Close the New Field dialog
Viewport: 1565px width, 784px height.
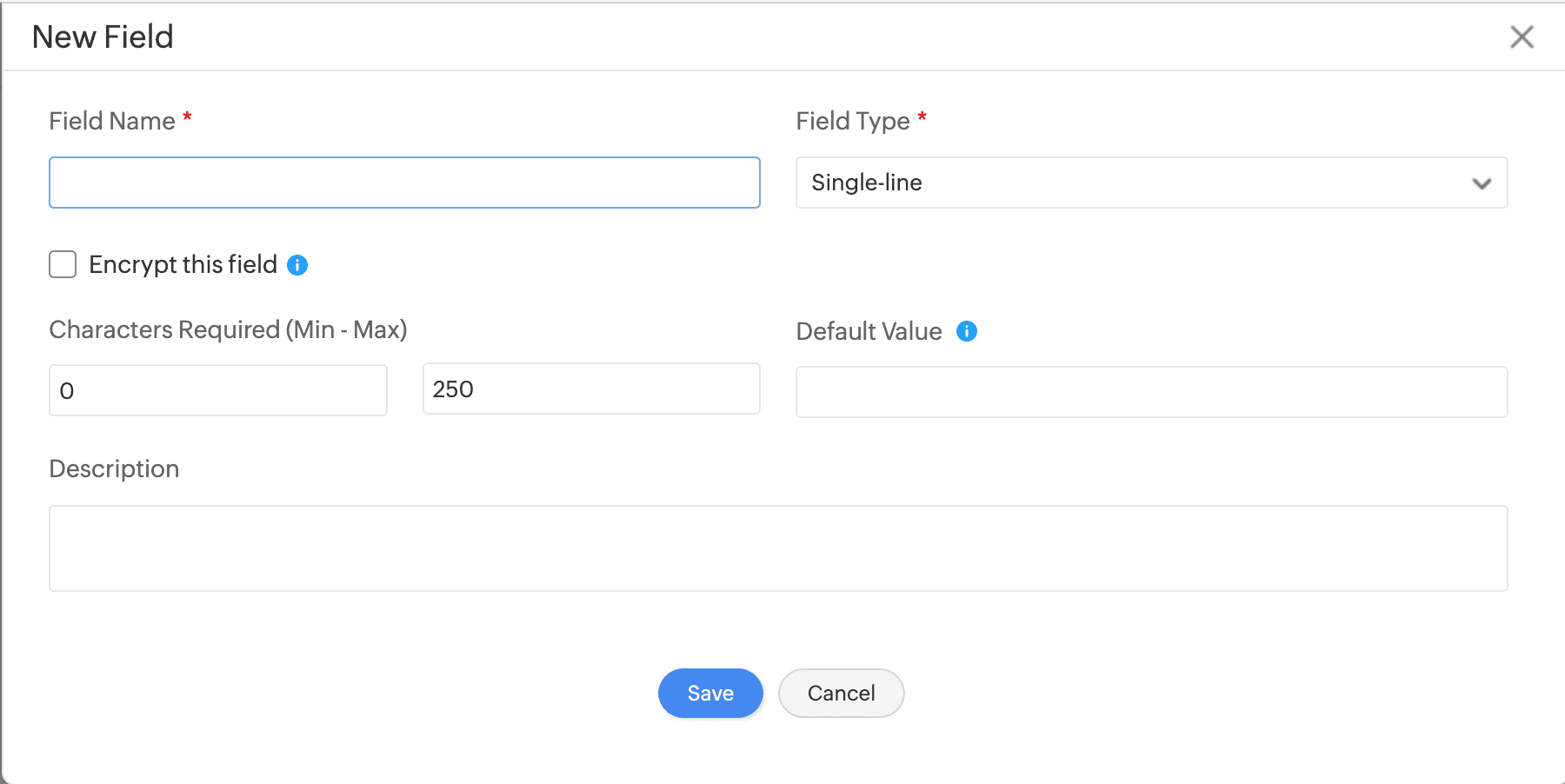(1522, 37)
